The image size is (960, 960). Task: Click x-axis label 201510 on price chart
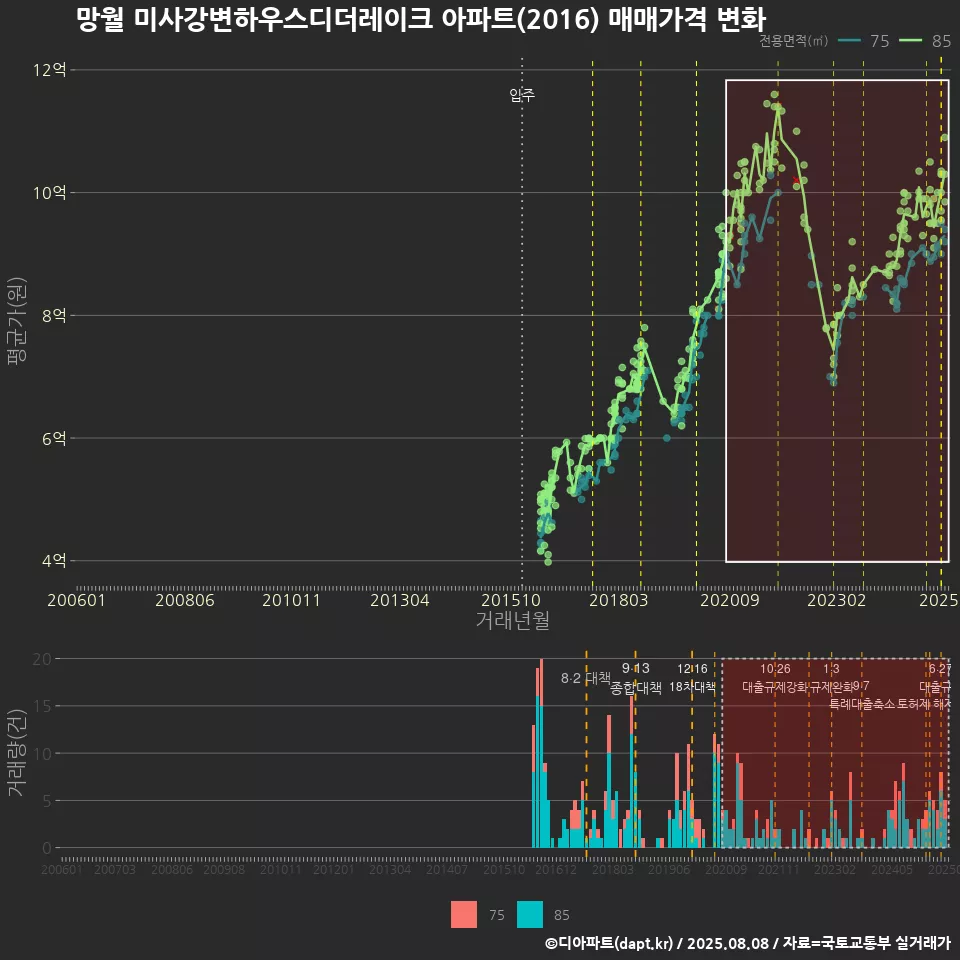[x=511, y=600]
